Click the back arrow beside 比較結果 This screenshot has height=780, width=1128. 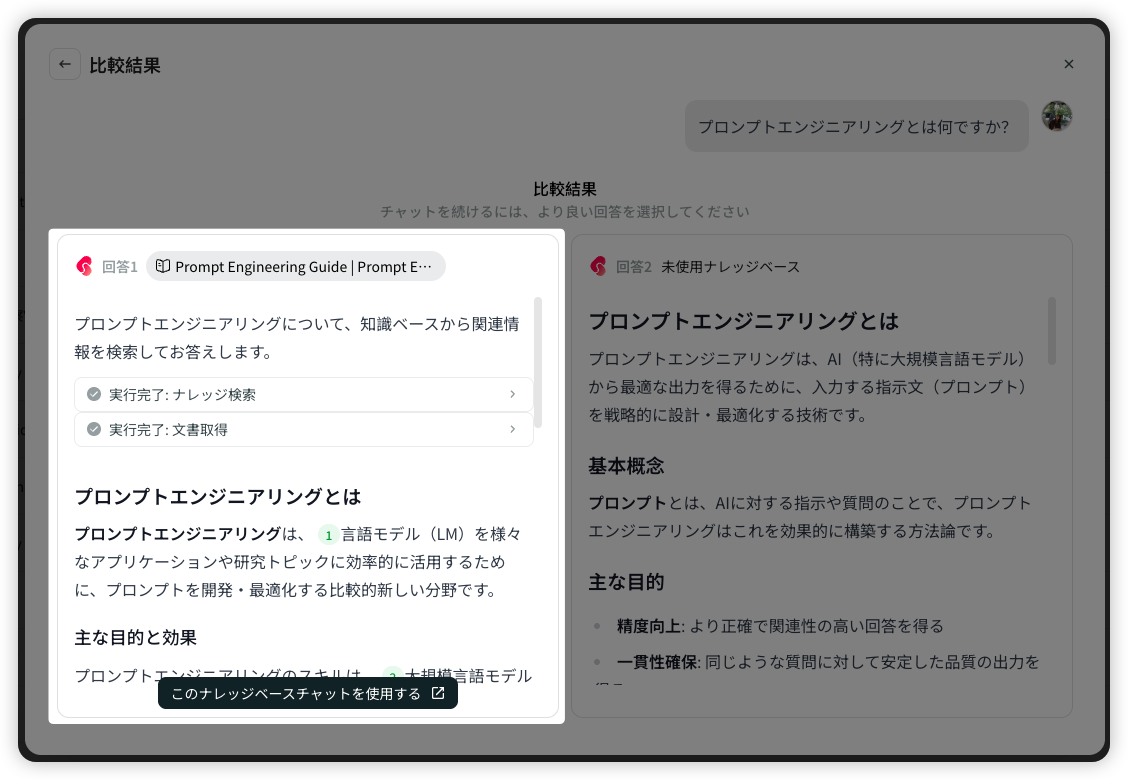(x=65, y=64)
